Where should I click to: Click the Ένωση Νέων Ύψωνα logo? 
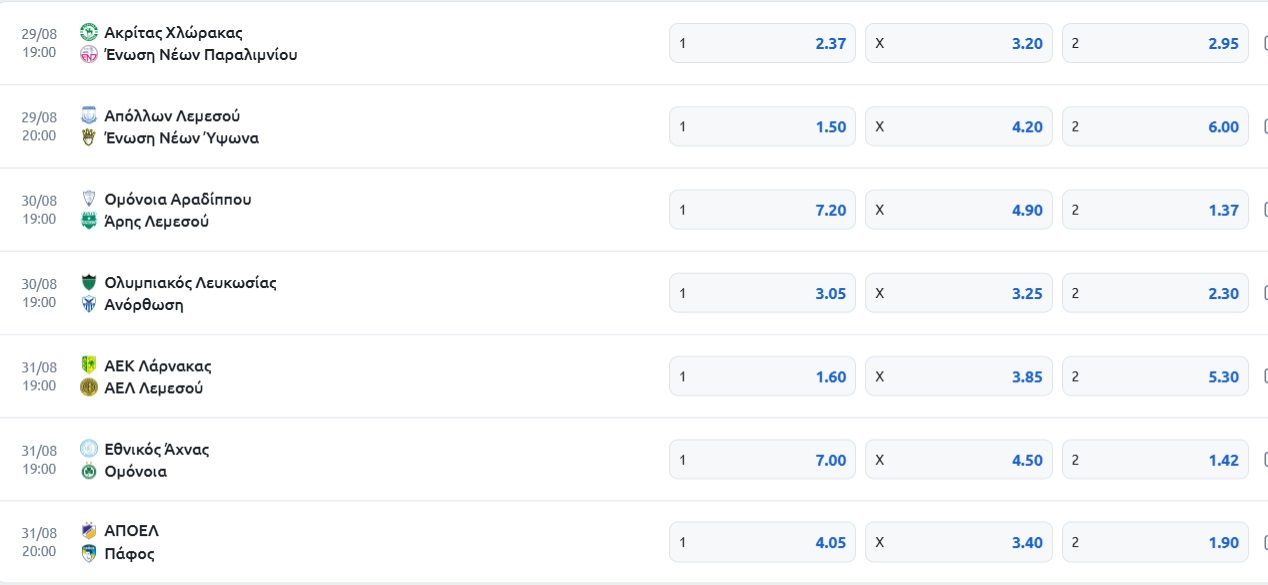click(x=89, y=138)
